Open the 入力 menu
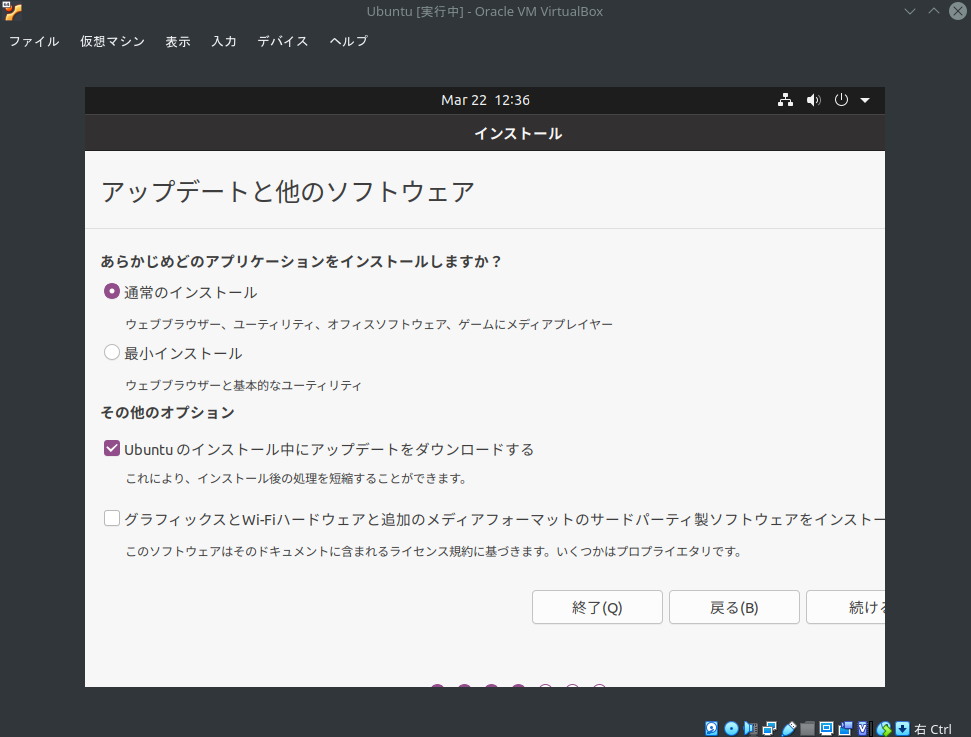This screenshot has width=971, height=737. click(224, 41)
